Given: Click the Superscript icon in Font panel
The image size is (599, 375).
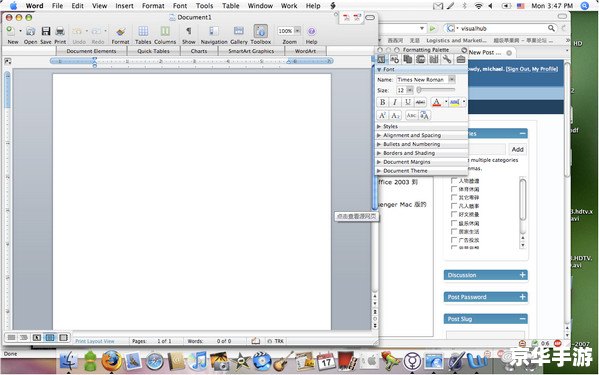Looking at the screenshot, I should coord(382,115).
